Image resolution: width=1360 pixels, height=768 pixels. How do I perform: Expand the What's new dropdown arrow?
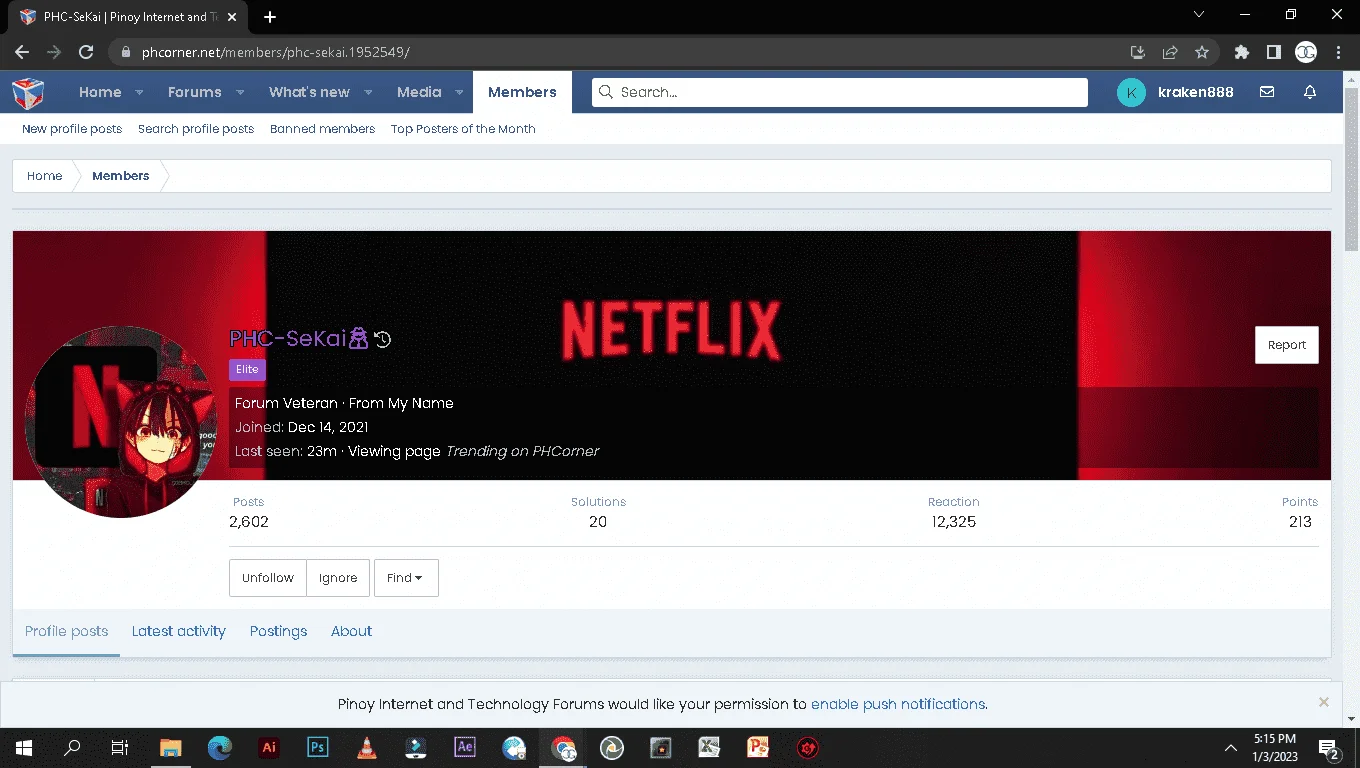tap(368, 92)
